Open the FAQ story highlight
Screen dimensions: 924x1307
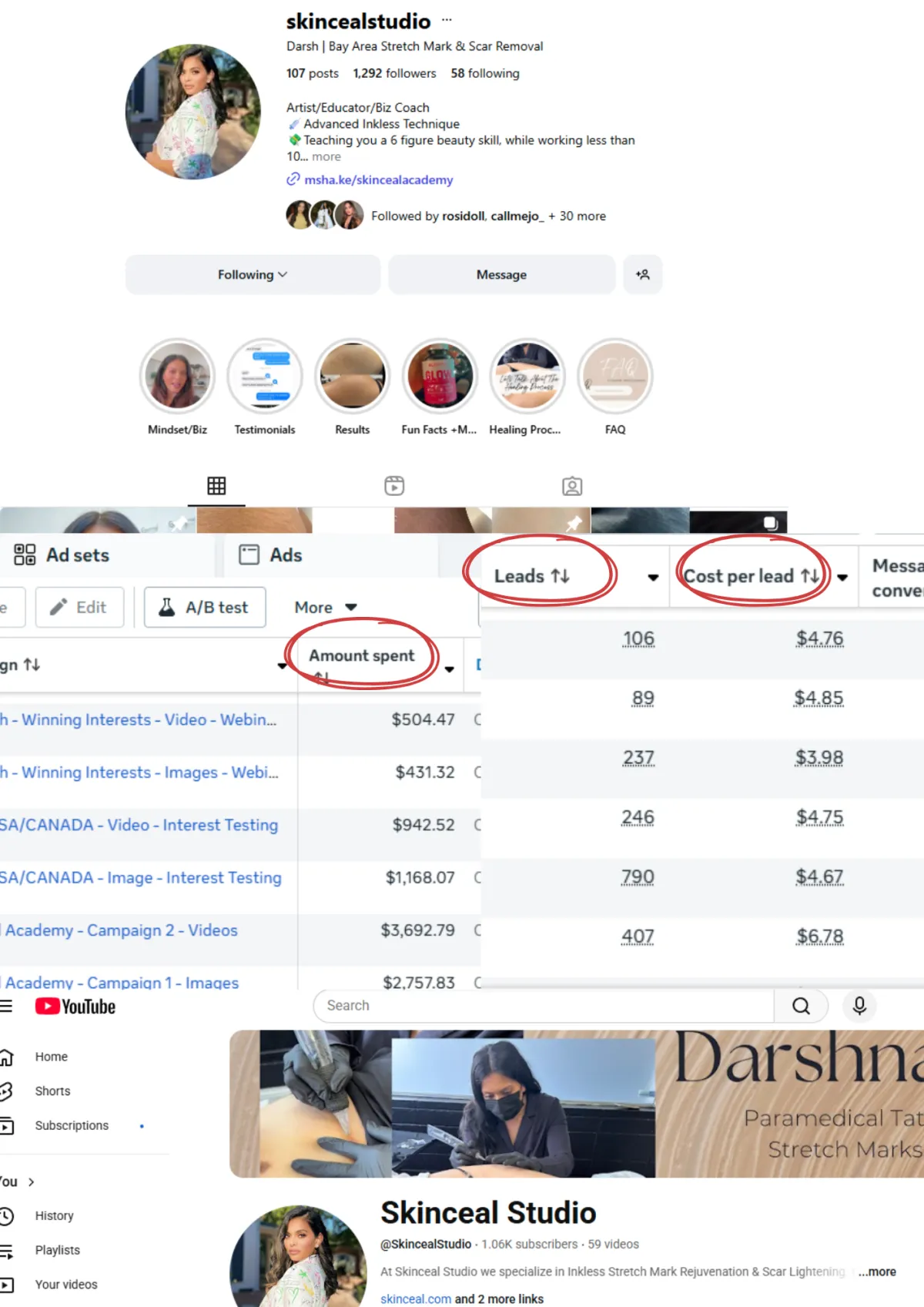point(615,376)
